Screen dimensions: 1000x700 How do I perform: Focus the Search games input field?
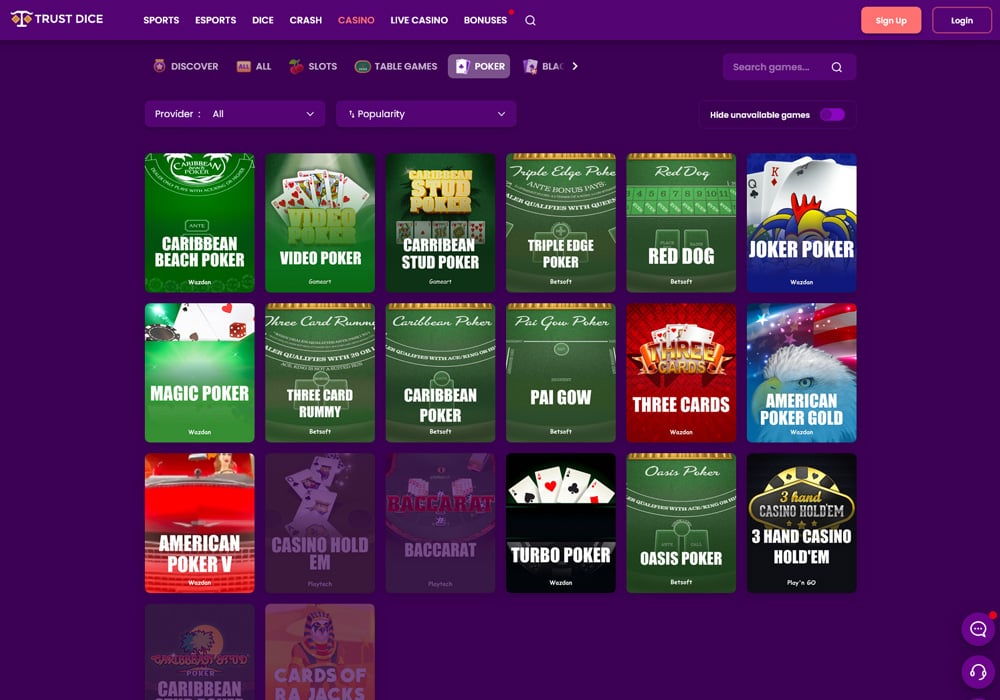[790, 67]
